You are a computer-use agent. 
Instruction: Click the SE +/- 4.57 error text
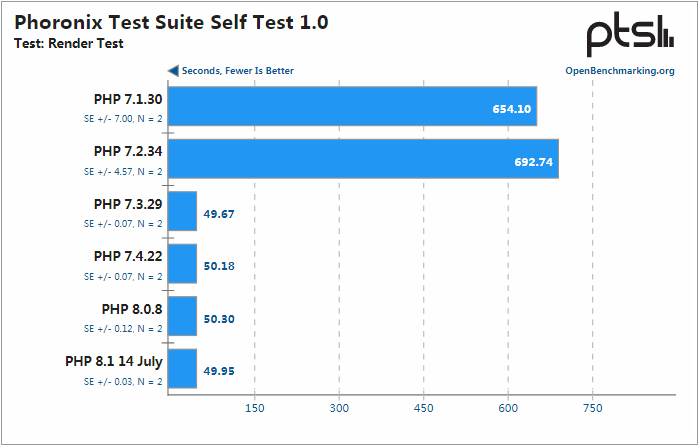(123, 171)
